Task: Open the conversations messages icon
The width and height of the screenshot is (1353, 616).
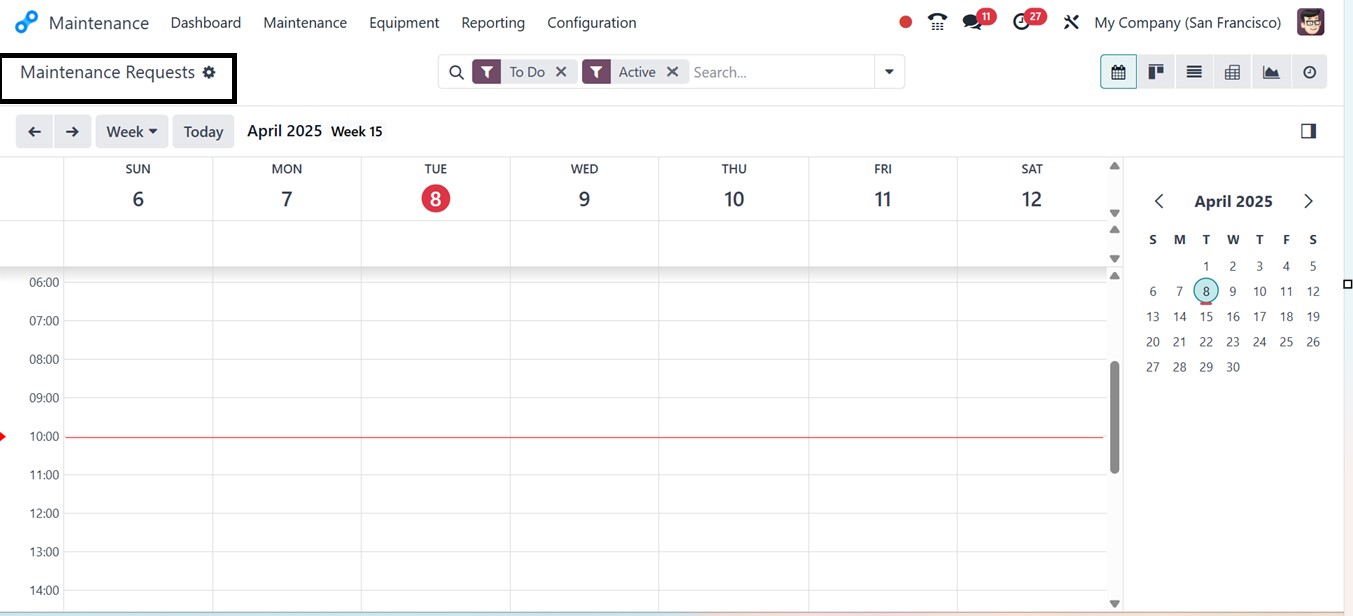Action: click(x=972, y=22)
